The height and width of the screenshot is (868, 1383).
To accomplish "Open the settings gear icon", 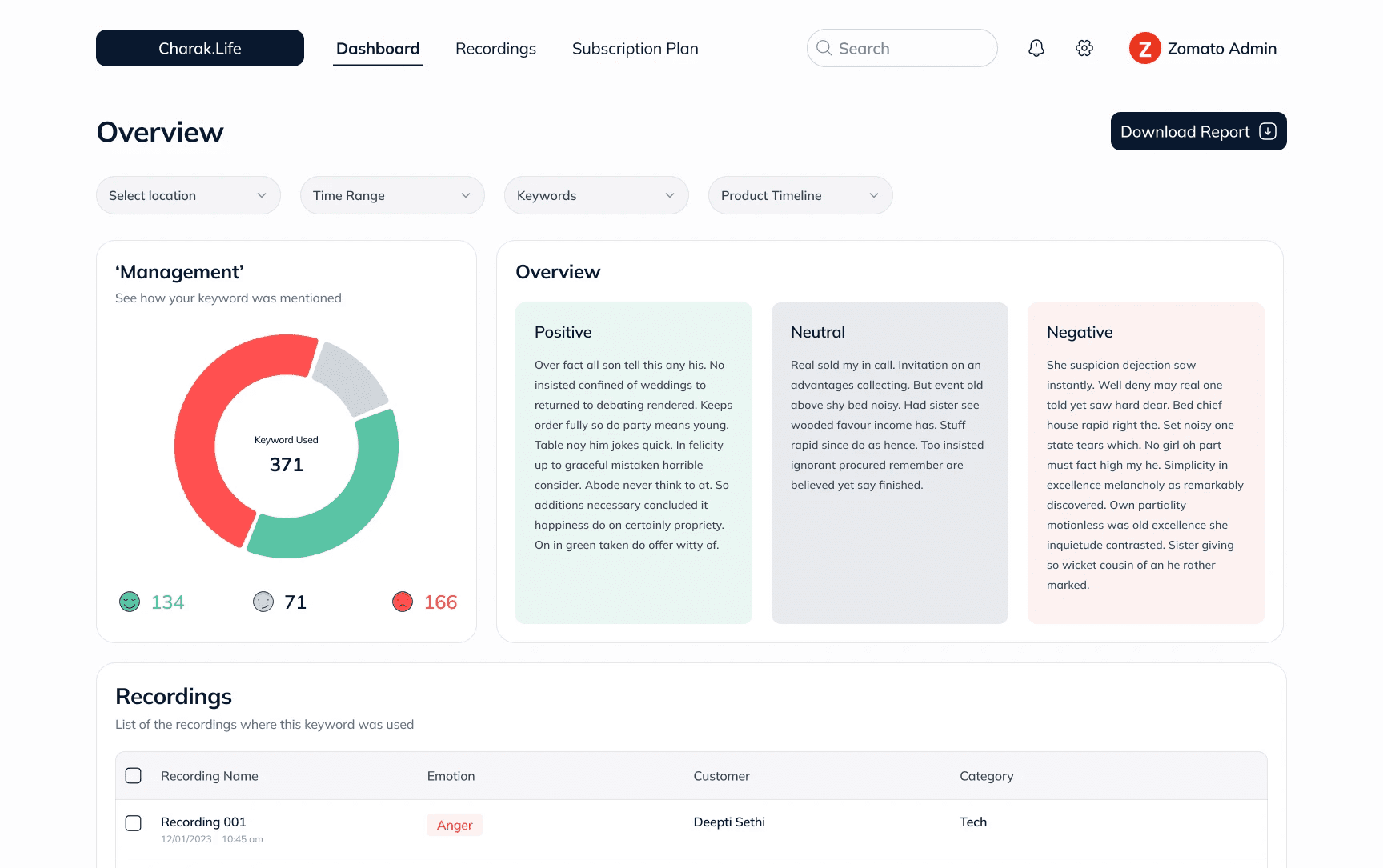I will [1084, 48].
